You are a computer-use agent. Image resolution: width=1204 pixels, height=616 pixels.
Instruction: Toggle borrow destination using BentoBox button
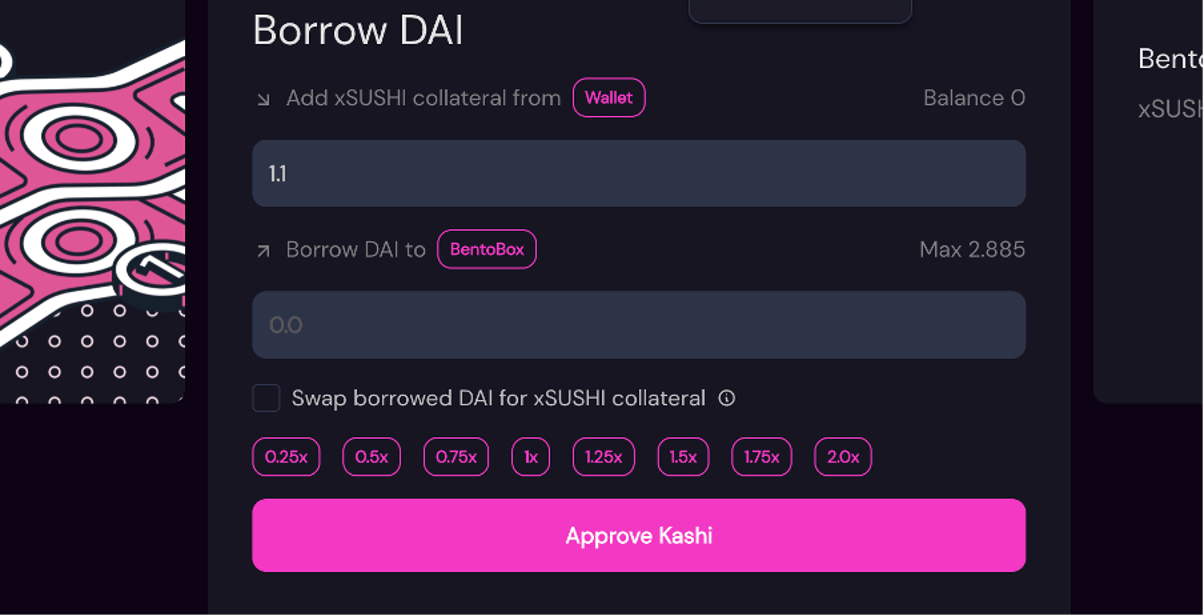487,249
